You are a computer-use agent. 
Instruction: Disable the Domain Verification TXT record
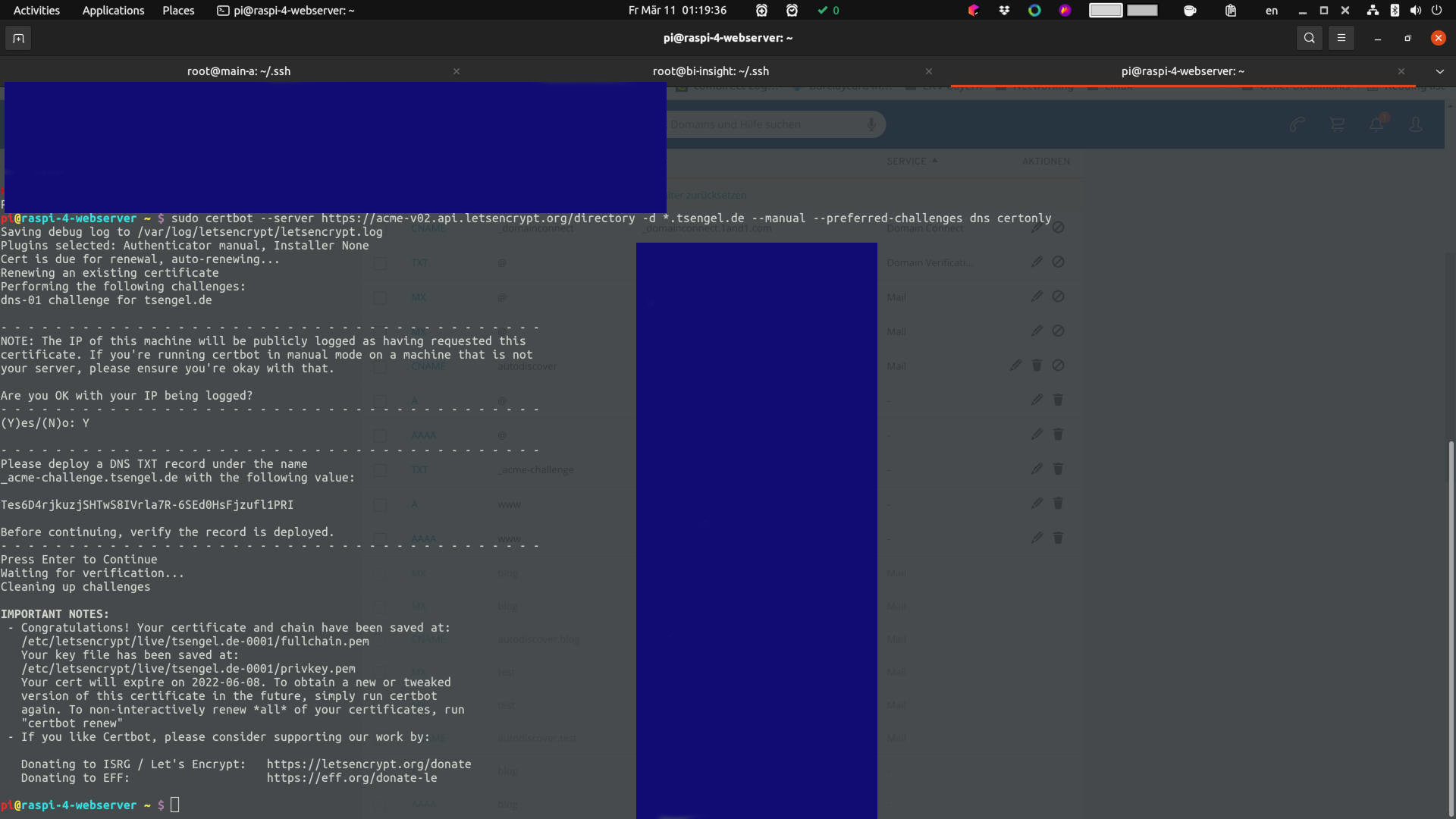[x=1059, y=262]
